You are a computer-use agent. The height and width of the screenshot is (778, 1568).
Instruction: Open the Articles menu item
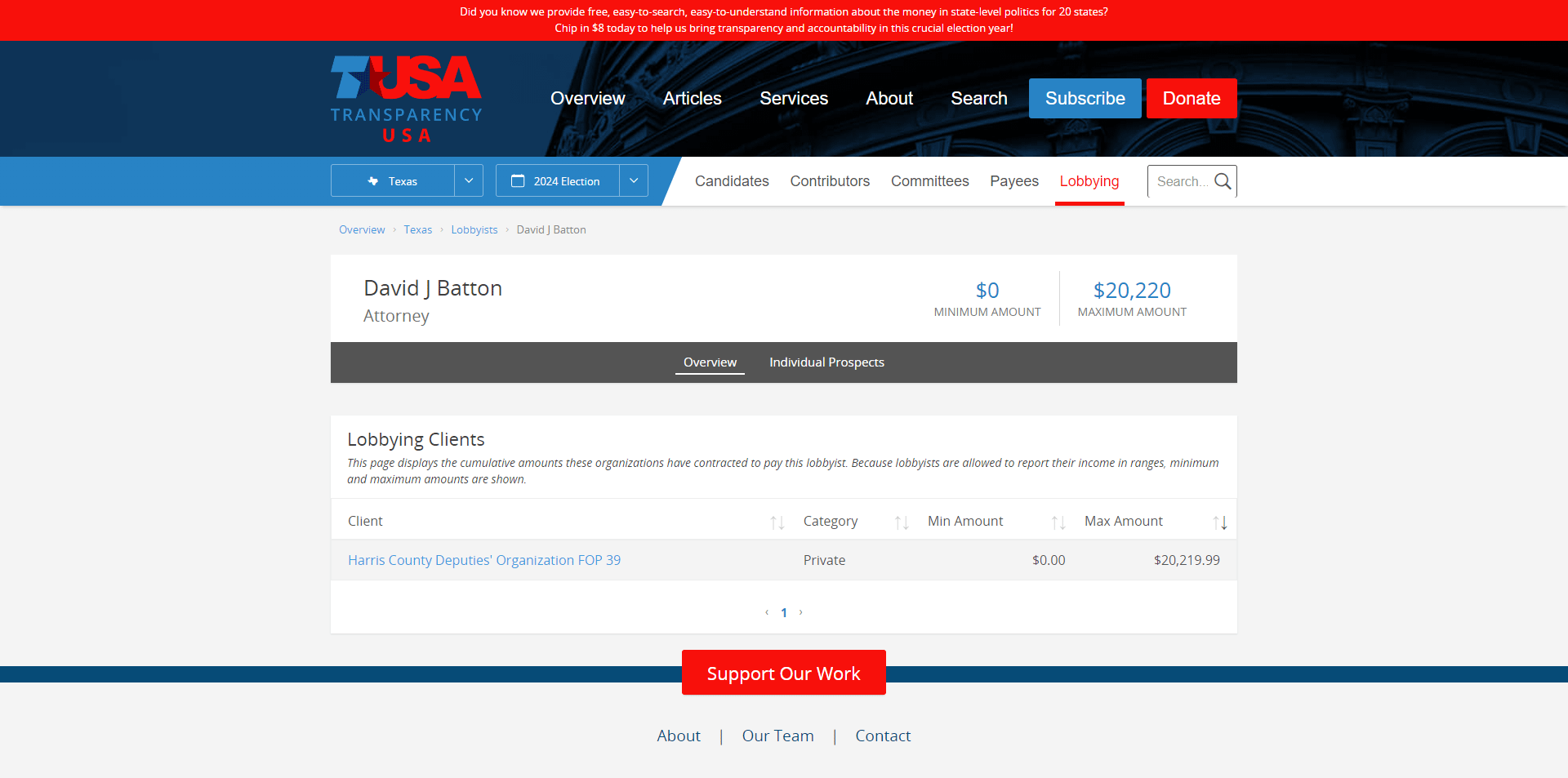click(x=693, y=99)
